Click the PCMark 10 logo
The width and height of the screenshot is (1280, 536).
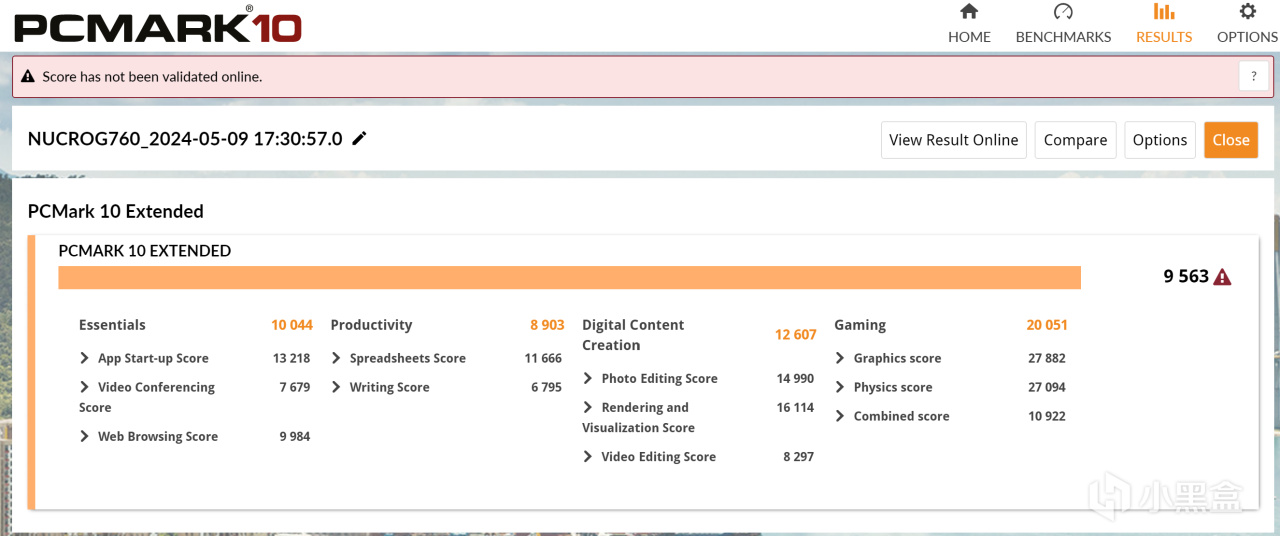158,24
